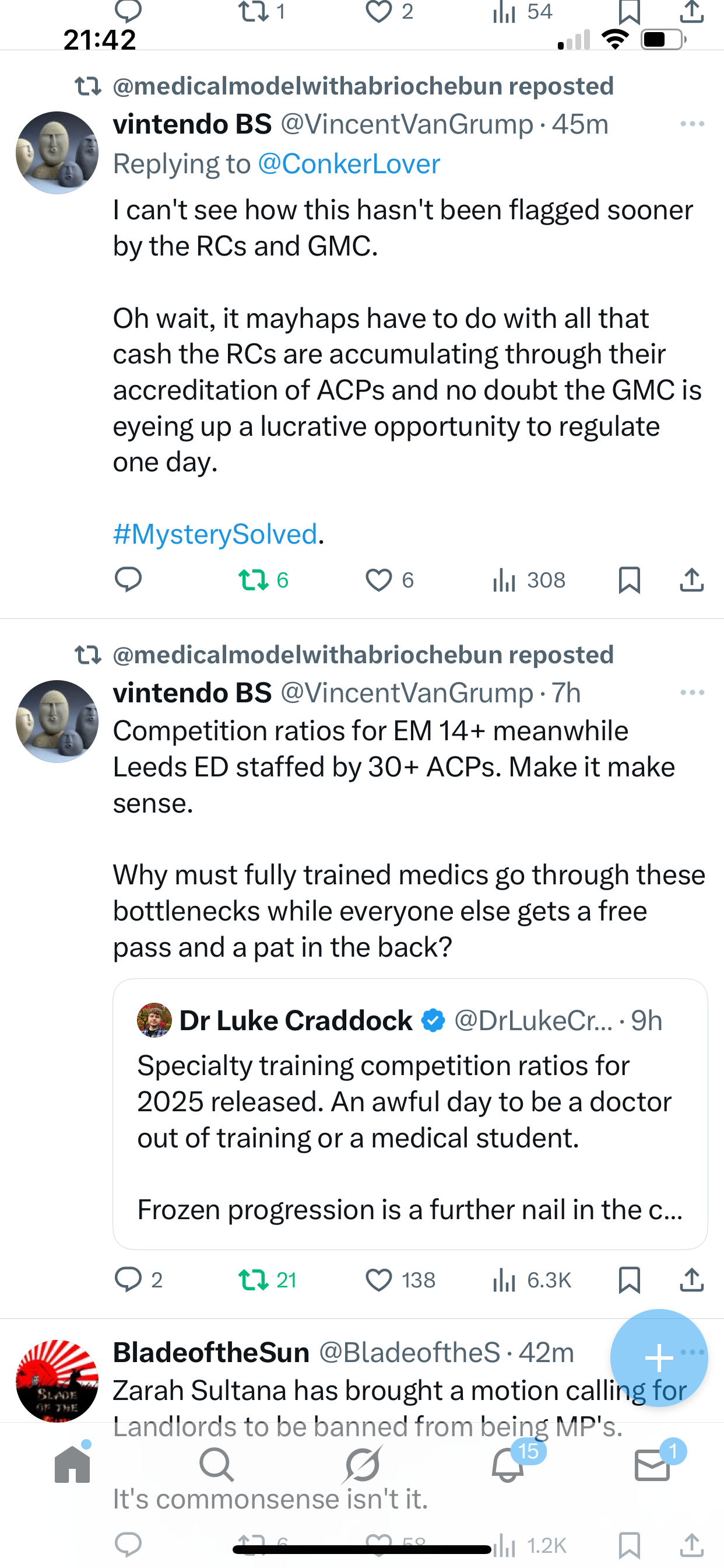The height and width of the screenshot is (1568, 724).
Task: Undo repost on the #MysterySolved tweet
Action: pyautogui.click(x=254, y=579)
